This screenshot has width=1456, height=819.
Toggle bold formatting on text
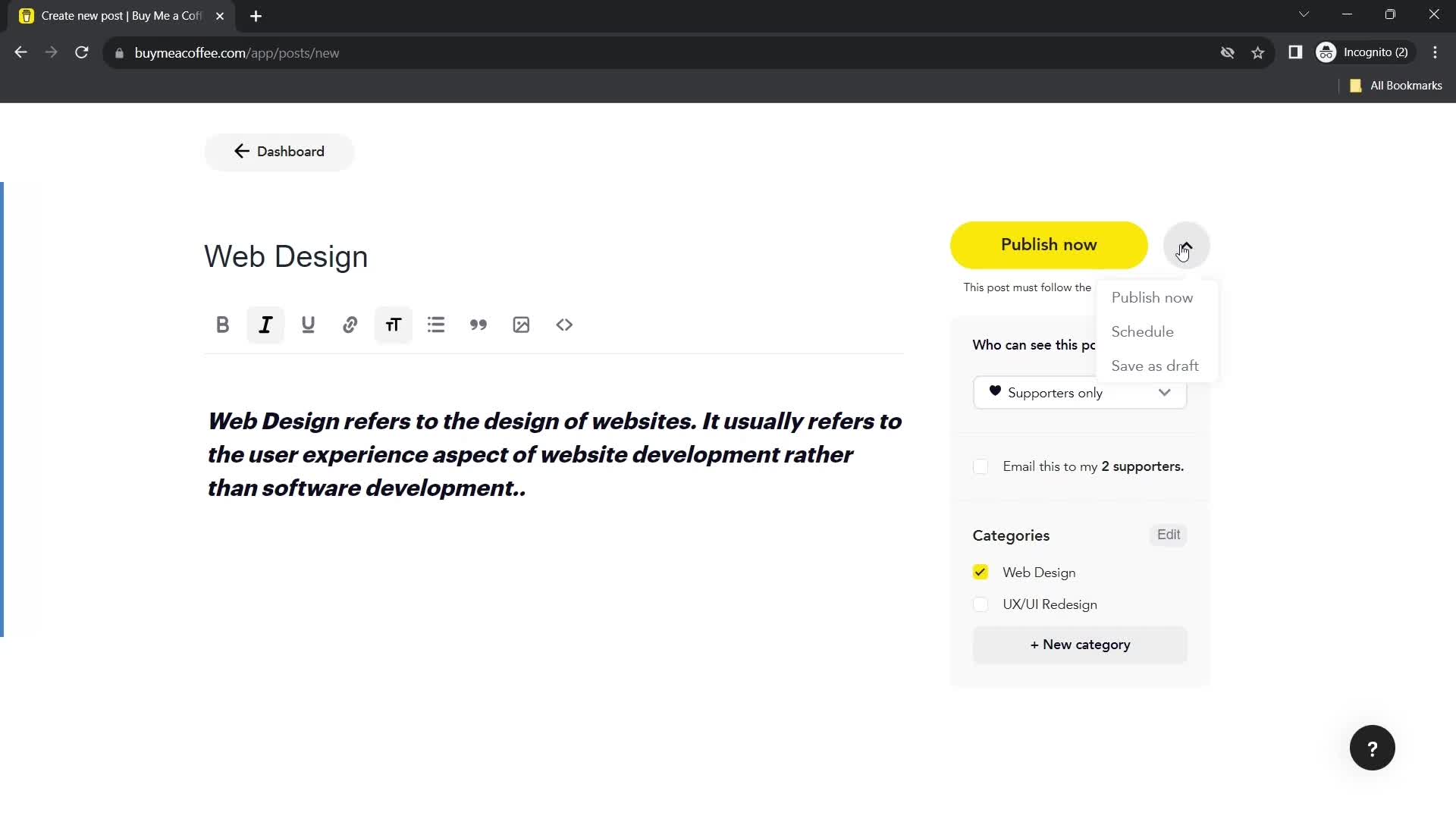point(222,325)
